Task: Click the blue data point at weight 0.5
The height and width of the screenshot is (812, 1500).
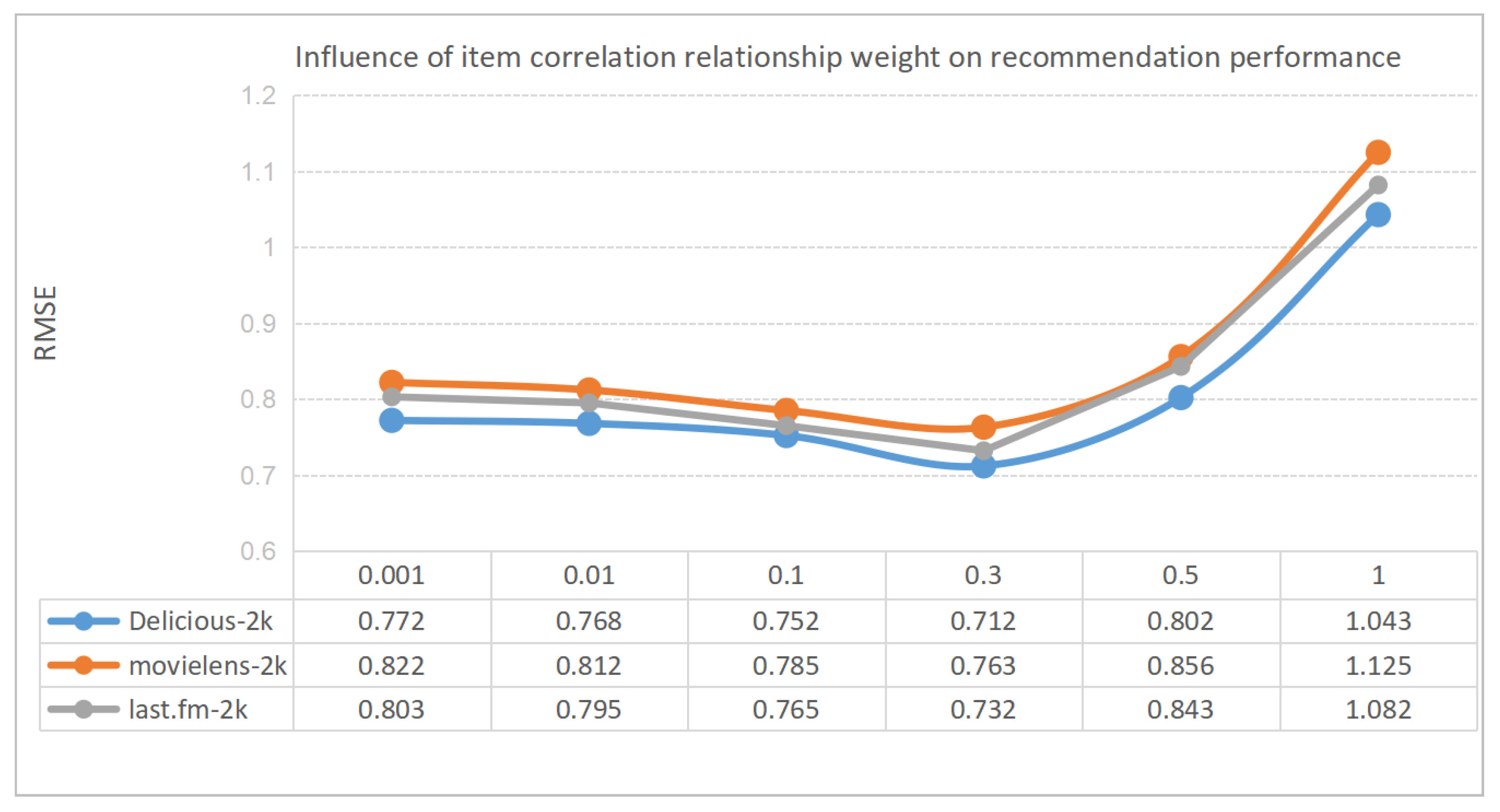Action: point(1180,398)
